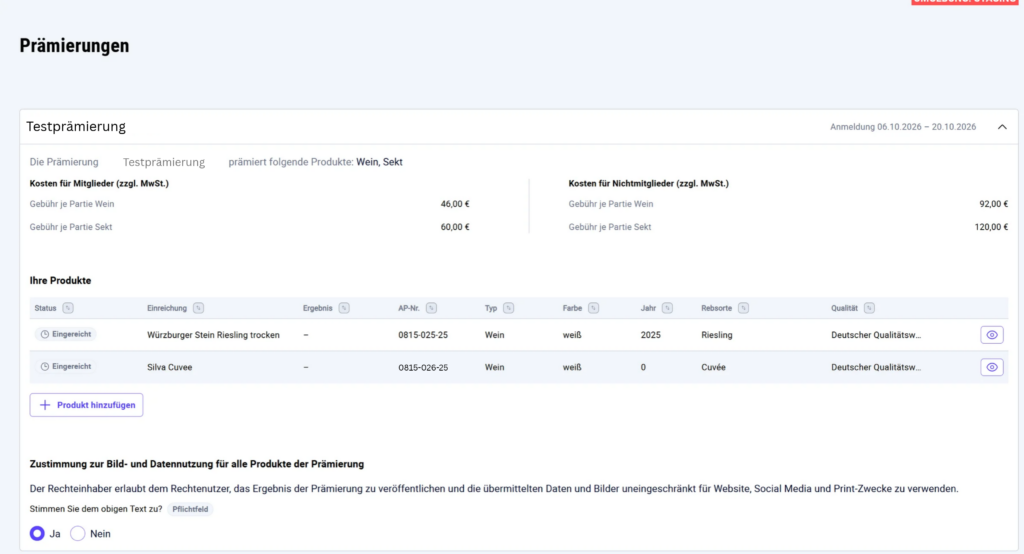Image resolution: width=1024 pixels, height=554 pixels.
Task: Click the Prämierungen page heading
Action: click(x=74, y=46)
